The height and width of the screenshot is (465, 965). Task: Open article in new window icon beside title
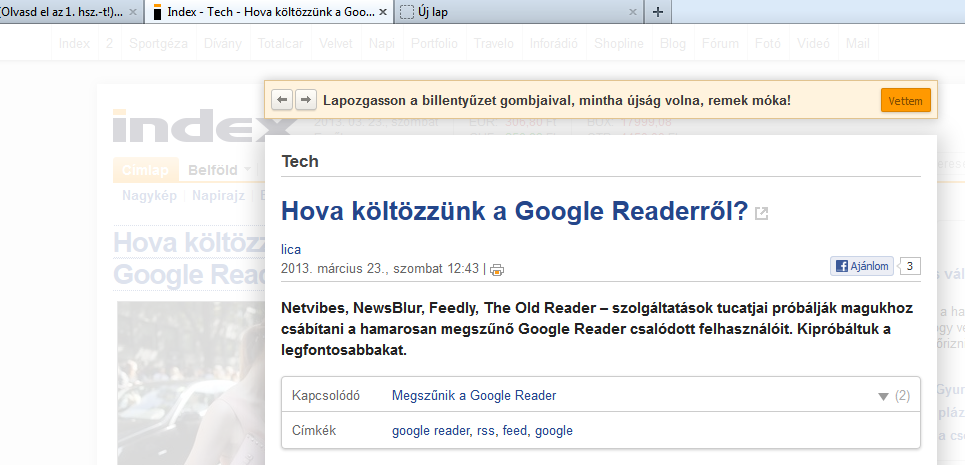point(761,213)
